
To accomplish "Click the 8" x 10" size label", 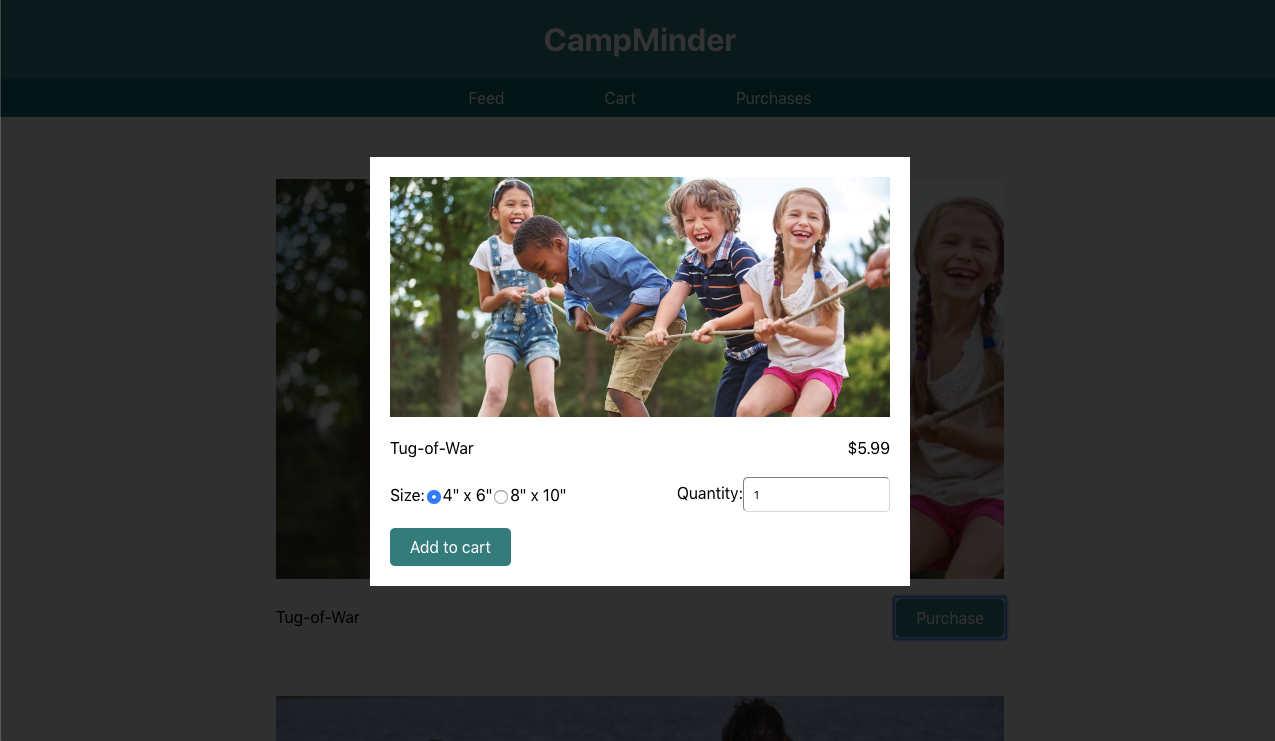I will click(538, 495).
